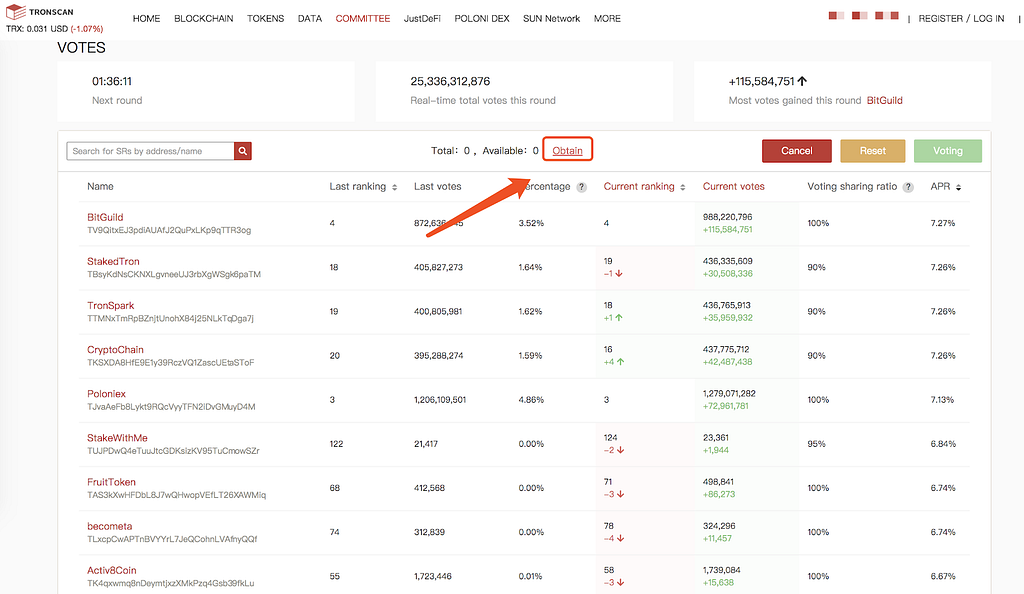Open the POLONI DEX nav item
The height and width of the screenshot is (594, 1024).
point(482,18)
